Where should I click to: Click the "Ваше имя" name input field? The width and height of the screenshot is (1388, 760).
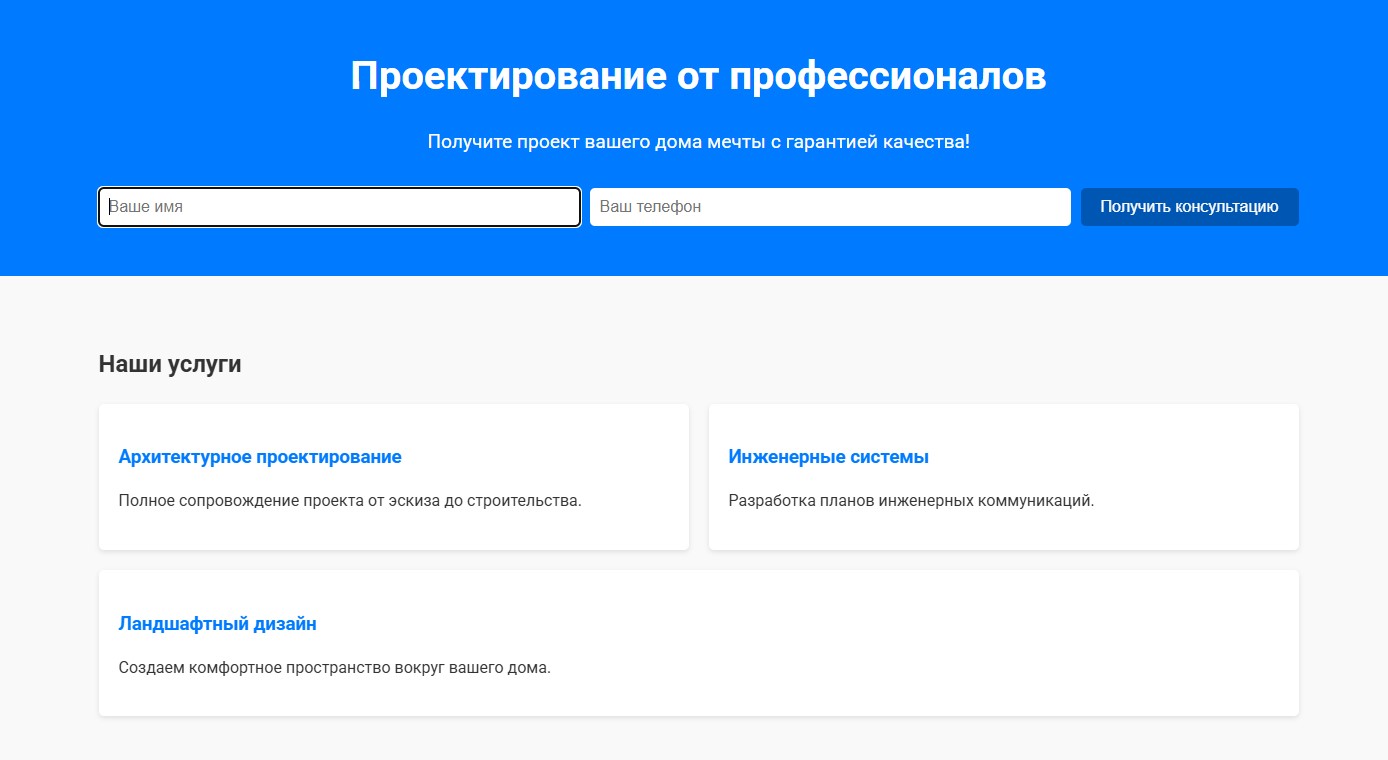[339, 207]
